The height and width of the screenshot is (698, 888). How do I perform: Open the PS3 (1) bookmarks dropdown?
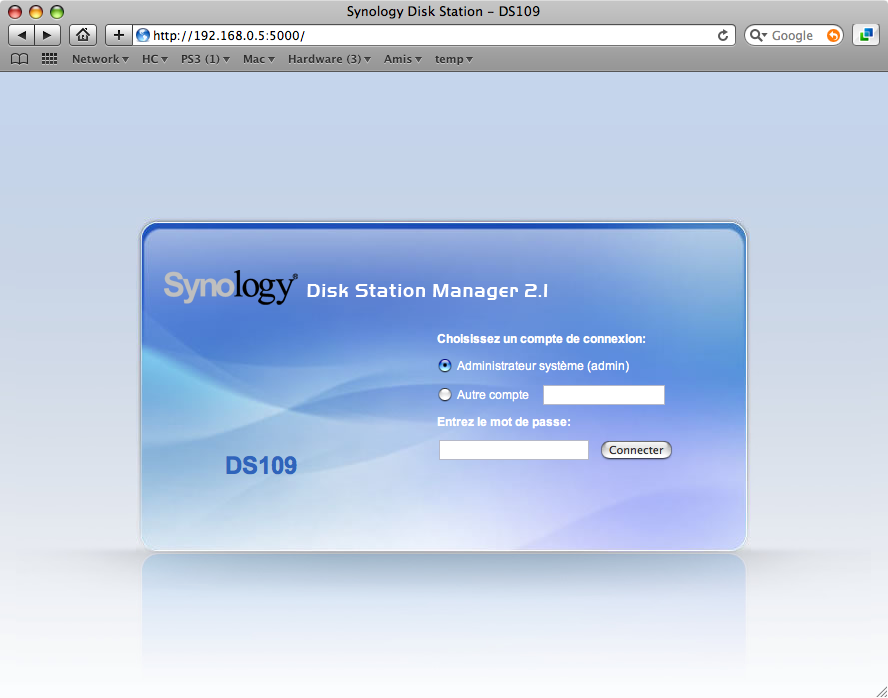click(x=205, y=59)
